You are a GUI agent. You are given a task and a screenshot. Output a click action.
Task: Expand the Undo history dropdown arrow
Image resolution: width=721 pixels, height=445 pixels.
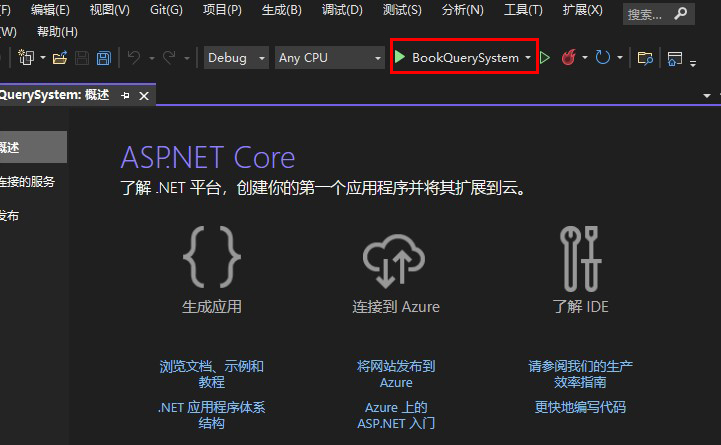tap(151, 58)
